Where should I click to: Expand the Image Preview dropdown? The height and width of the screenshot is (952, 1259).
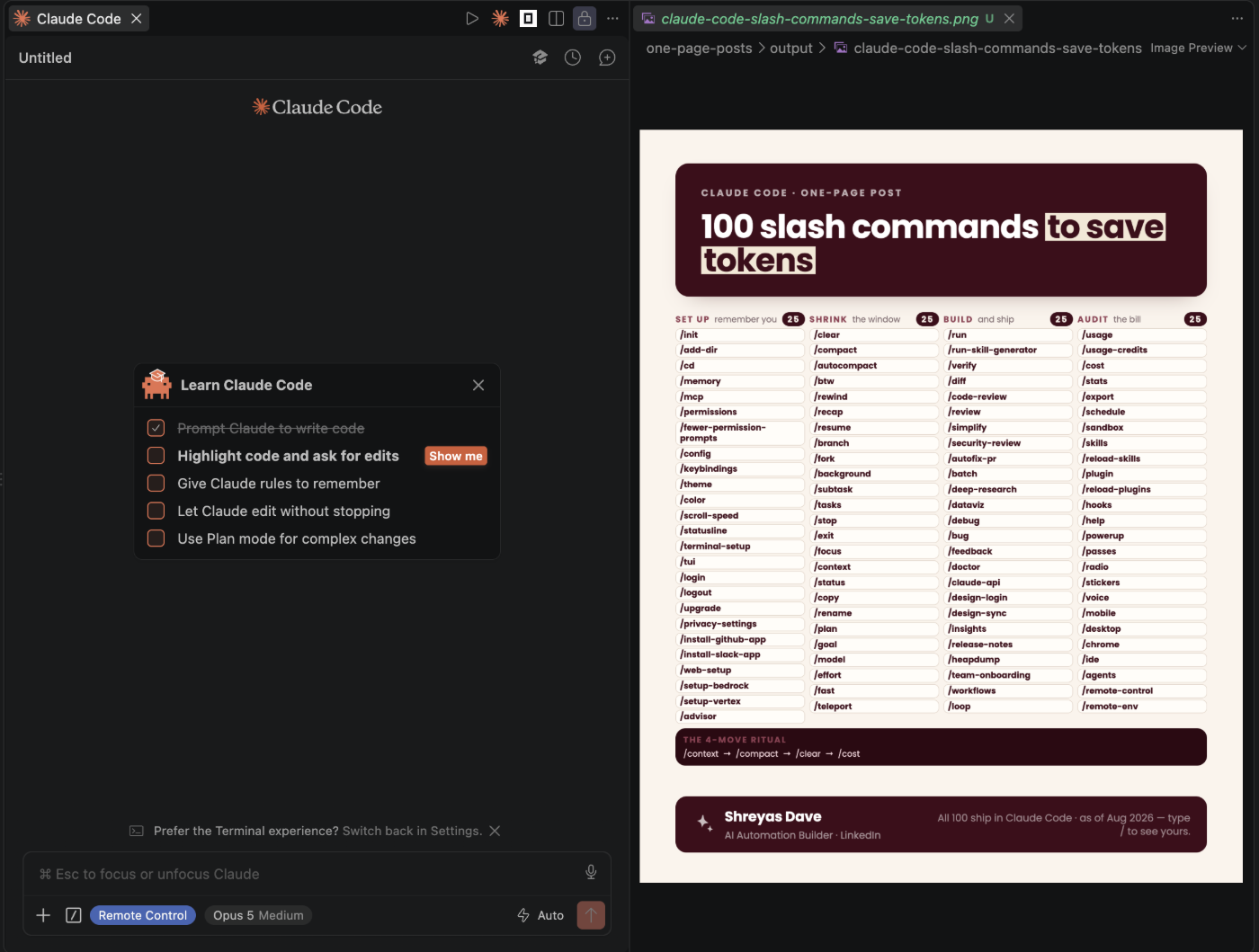(x=1199, y=48)
